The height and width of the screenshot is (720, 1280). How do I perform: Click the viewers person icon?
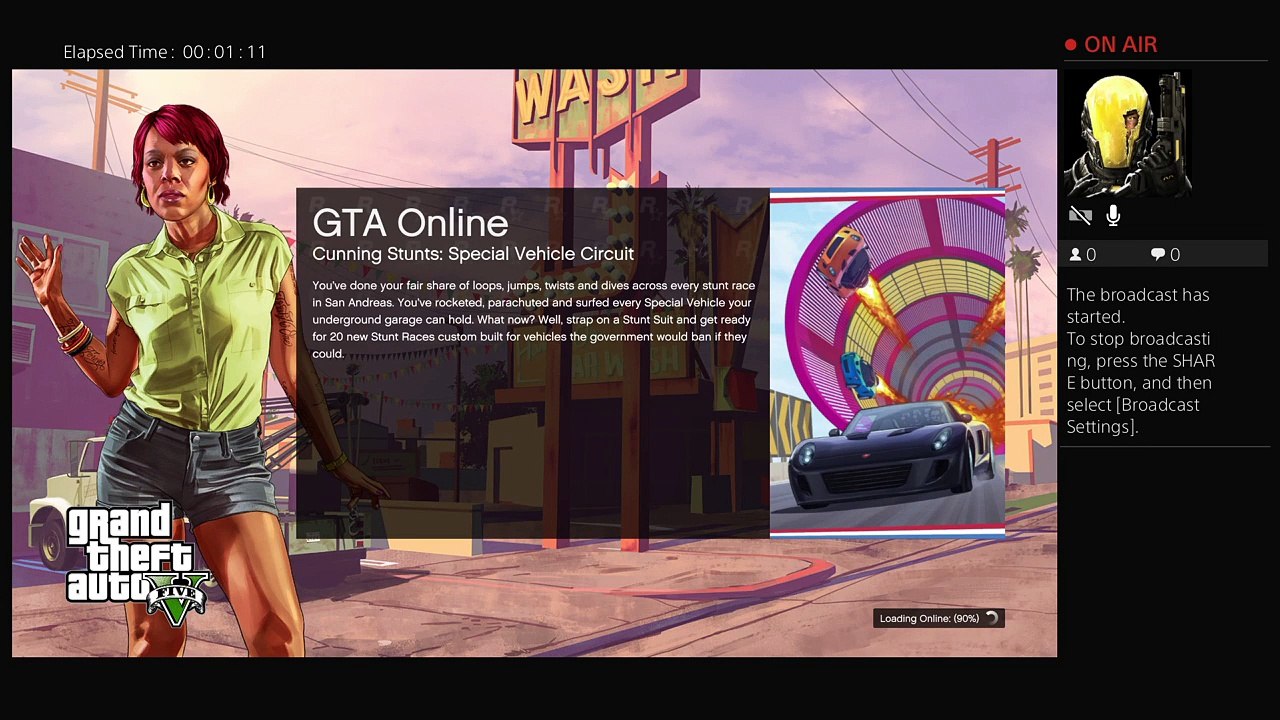(x=1075, y=255)
